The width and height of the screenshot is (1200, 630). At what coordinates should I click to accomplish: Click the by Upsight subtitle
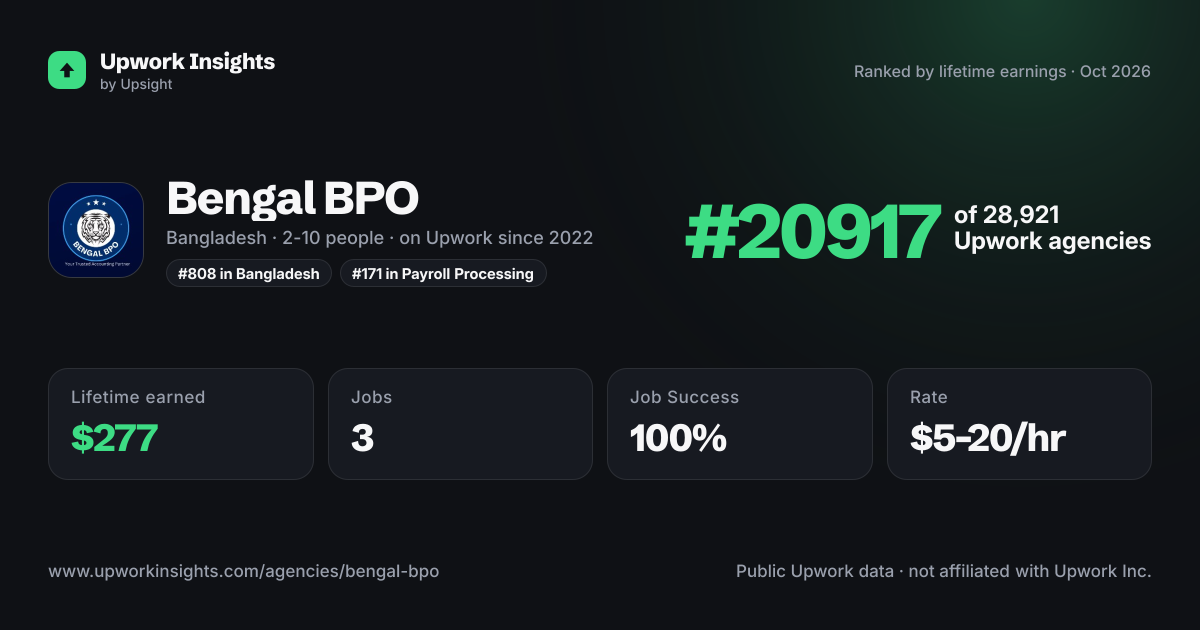pyautogui.click(x=136, y=85)
